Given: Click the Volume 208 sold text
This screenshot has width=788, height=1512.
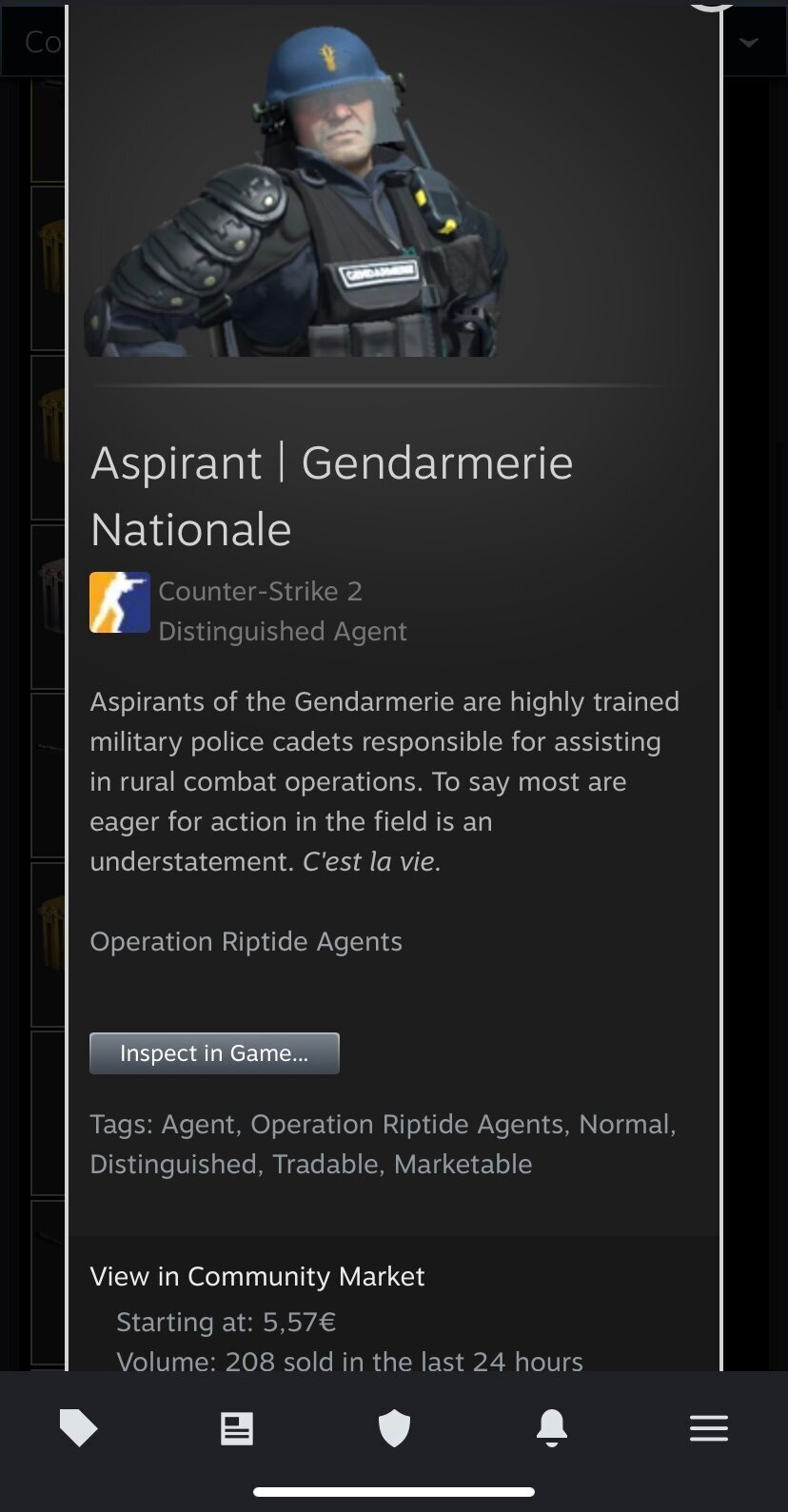Looking at the screenshot, I should tap(349, 1361).
